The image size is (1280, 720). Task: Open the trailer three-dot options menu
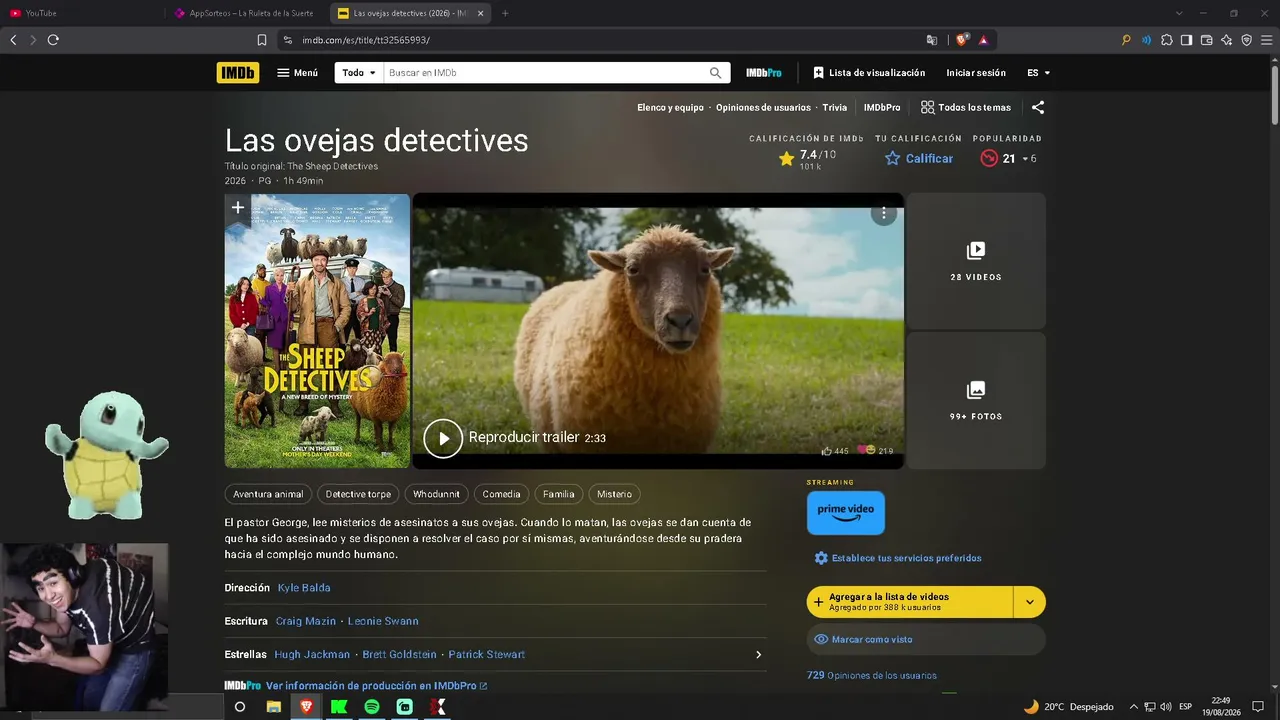(883, 213)
